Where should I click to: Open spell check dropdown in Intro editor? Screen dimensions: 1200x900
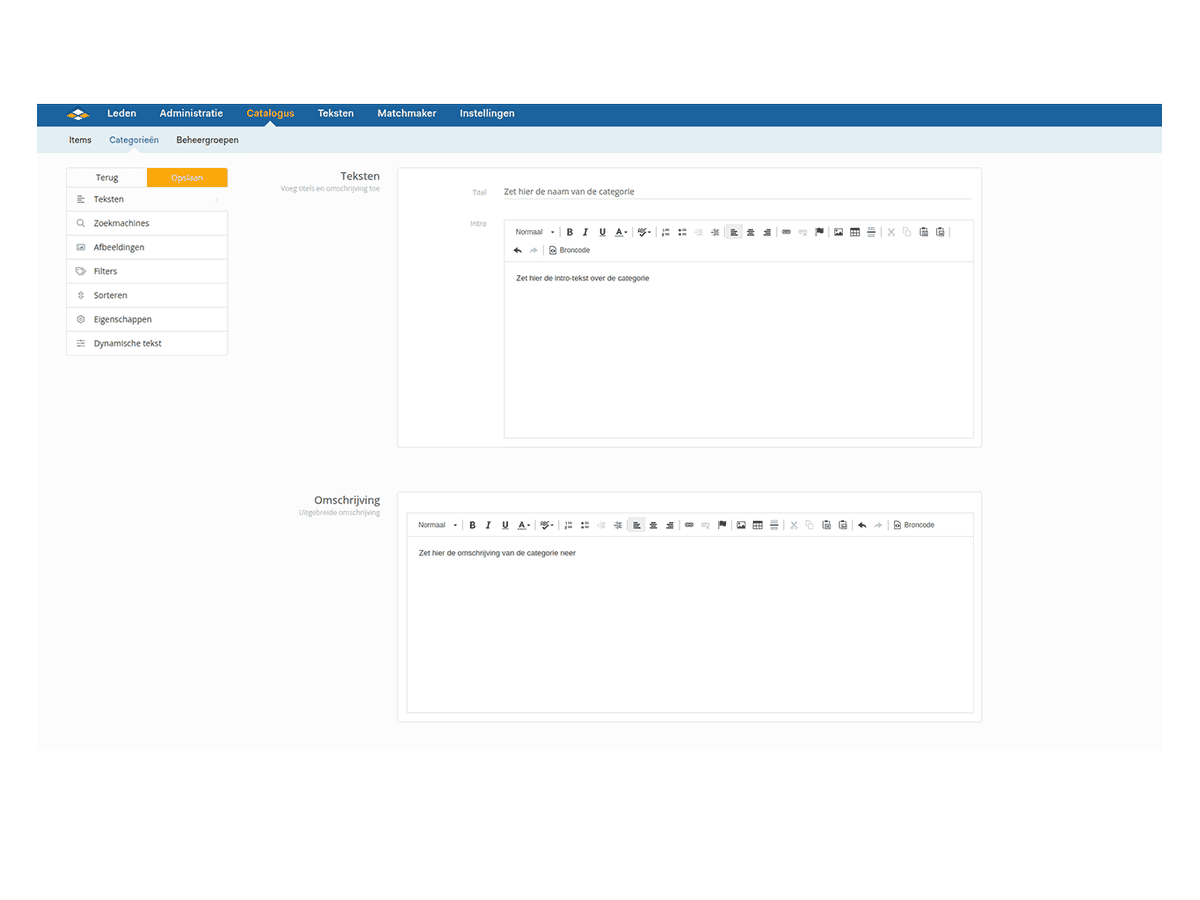(x=644, y=232)
